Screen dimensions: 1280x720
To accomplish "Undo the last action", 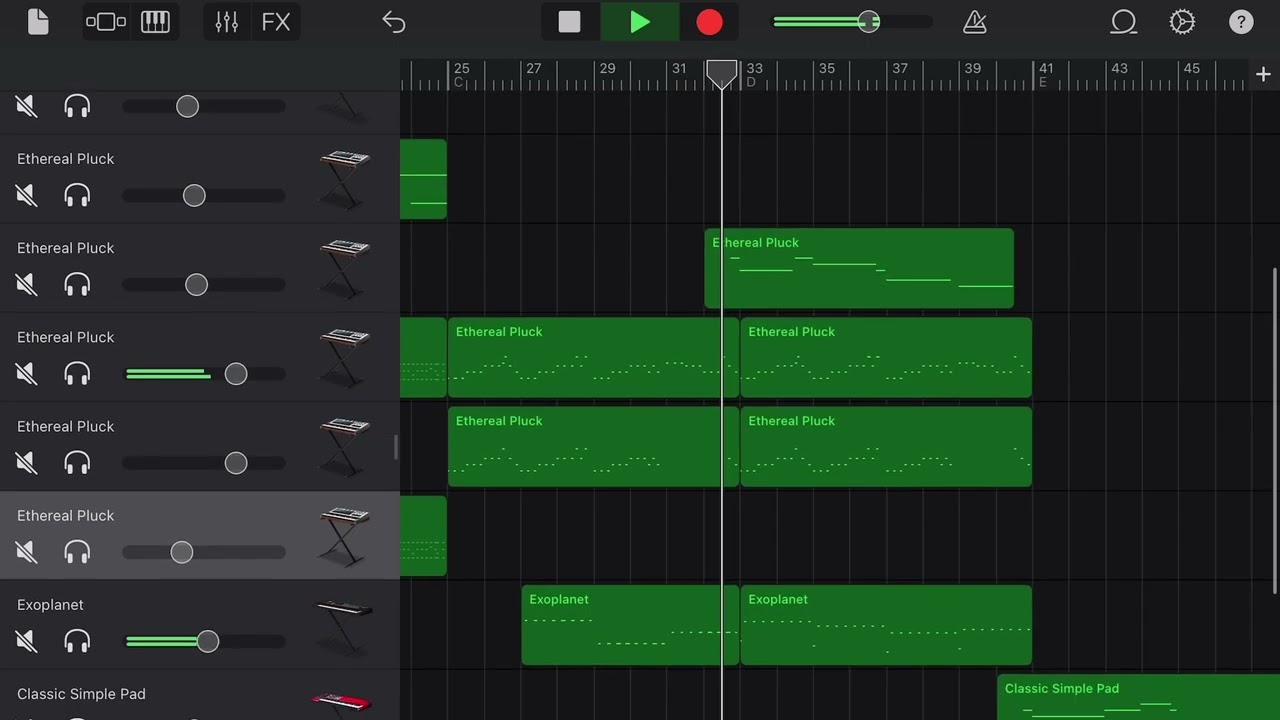I will [x=394, y=22].
